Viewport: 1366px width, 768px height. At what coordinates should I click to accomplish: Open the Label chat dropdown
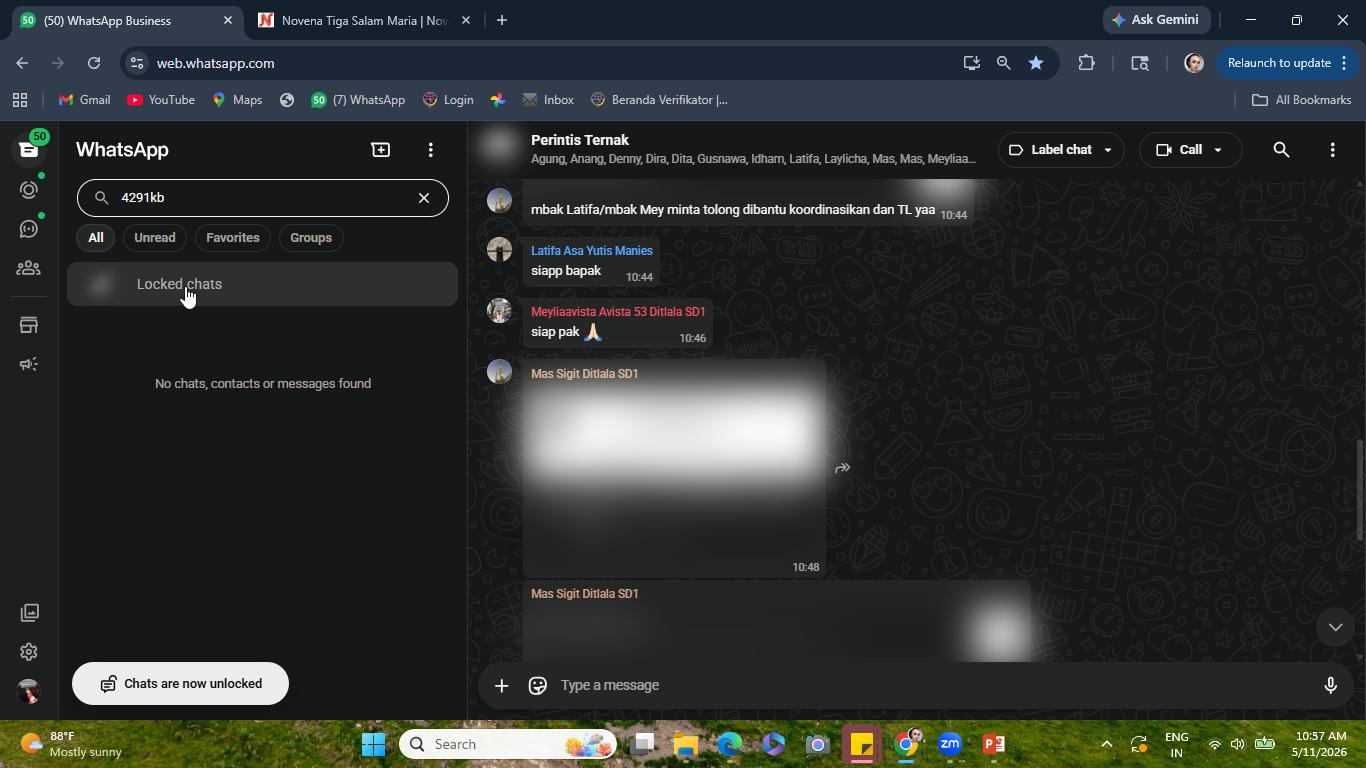click(x=1061, y=150)
